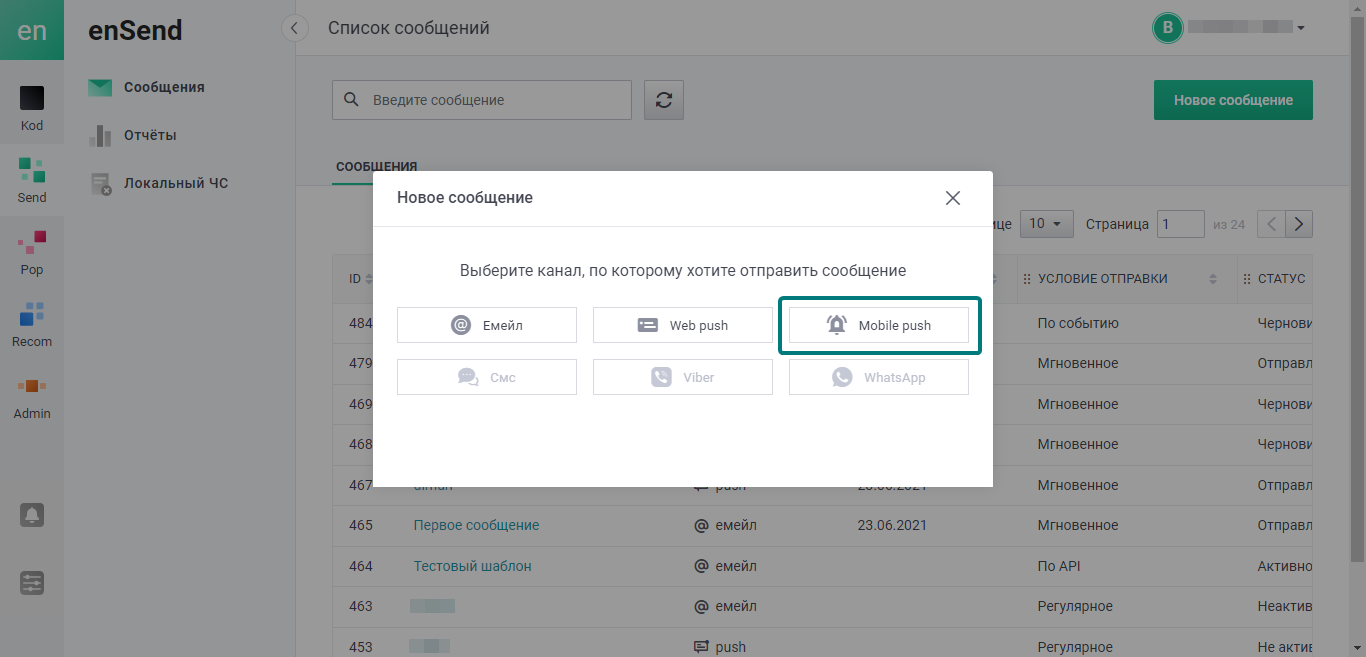
Task: Choose the WhatsApp channel
Action: coord(879,377)
